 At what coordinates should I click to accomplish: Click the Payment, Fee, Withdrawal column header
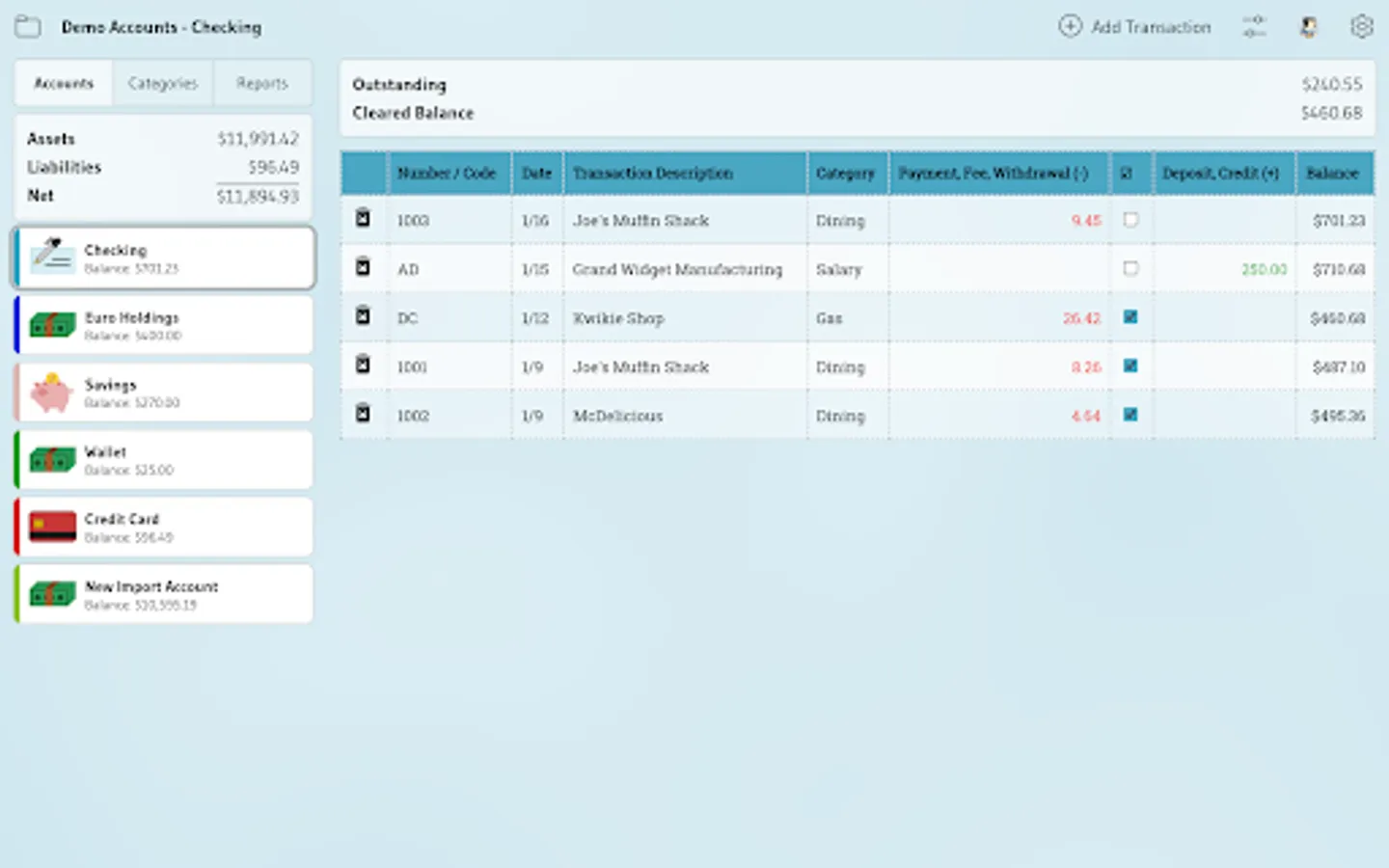(x=998, y=174)
